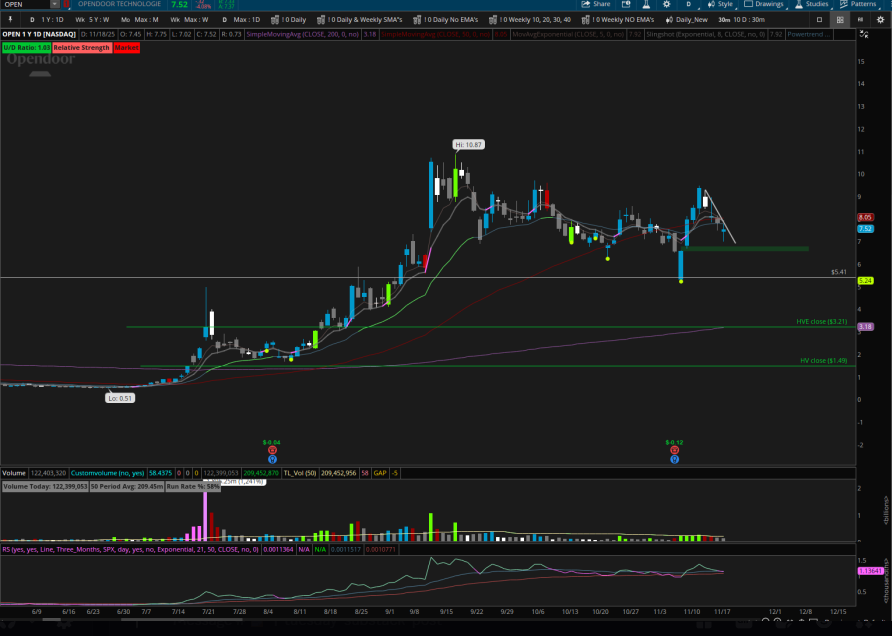
Task: Click the red Market label
Action: pyautogui.click(x=126, y=48)
